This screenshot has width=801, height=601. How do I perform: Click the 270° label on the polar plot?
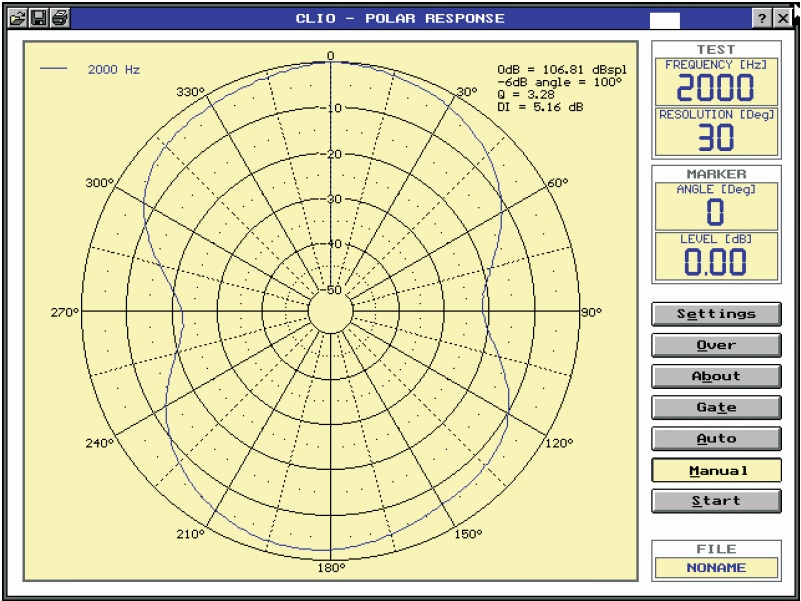click(x=65, y=312)
